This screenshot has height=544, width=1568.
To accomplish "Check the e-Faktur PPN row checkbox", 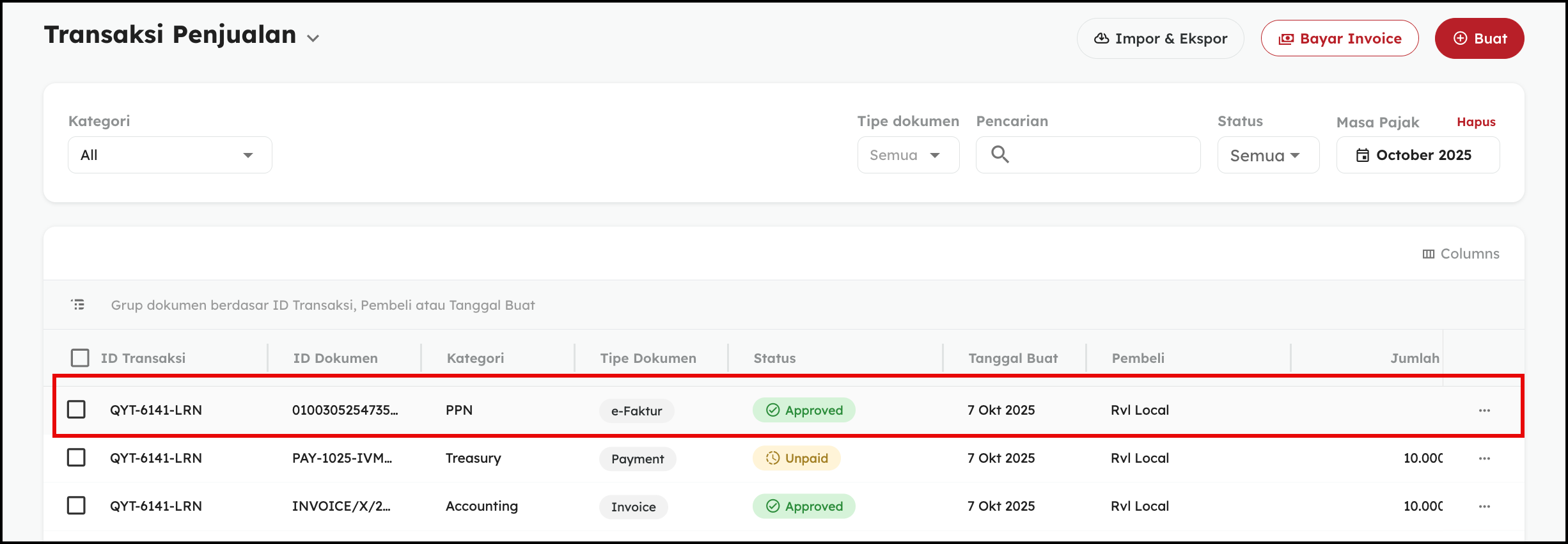I will pos(76,410).
